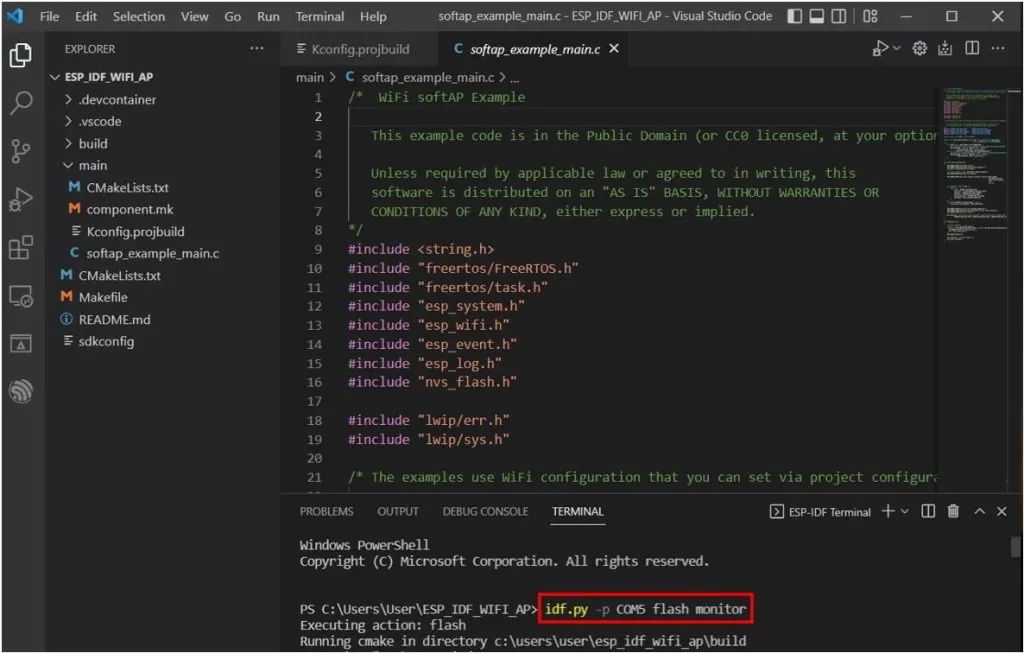The height and width of the screenshot is (653, 1024).
Task: Open Explorer Views and More Actions ellipsis
Action: point(257,48)
